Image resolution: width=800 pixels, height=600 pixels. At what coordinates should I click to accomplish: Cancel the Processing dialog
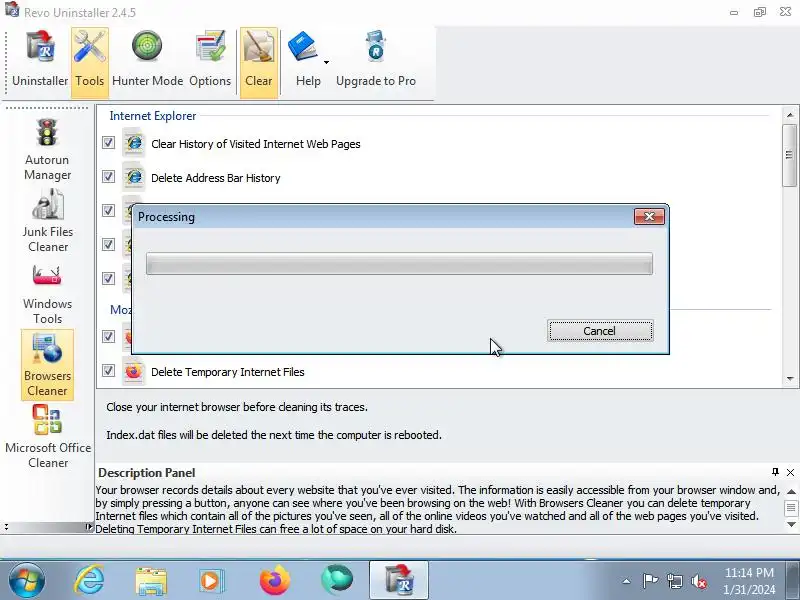tap(600, 331)
